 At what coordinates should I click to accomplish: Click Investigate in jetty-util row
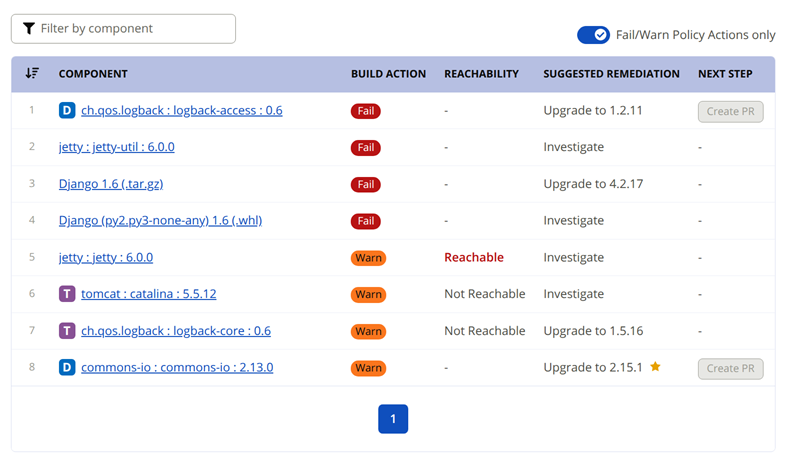574,147
